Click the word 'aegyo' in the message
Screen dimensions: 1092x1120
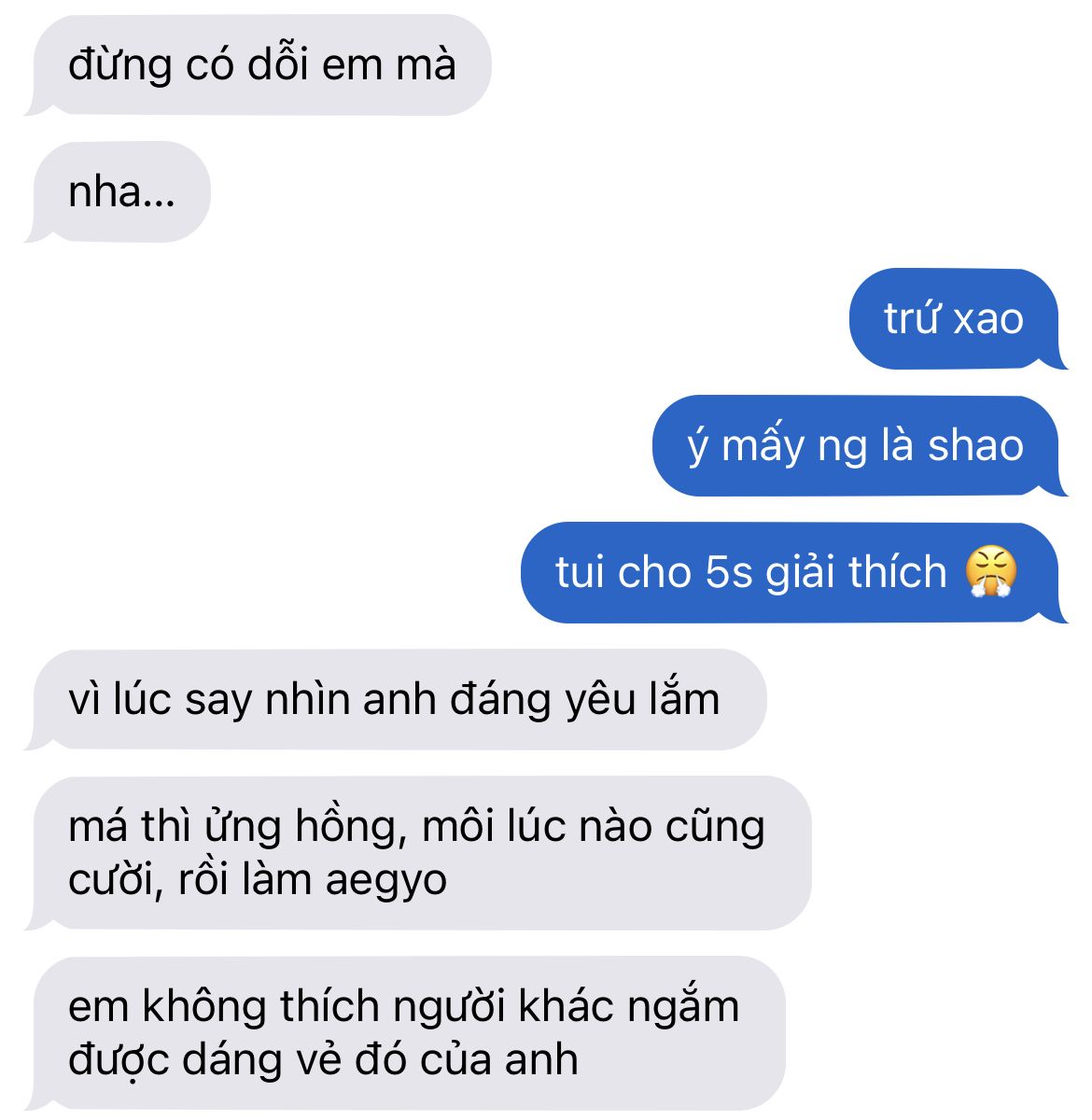385,881
